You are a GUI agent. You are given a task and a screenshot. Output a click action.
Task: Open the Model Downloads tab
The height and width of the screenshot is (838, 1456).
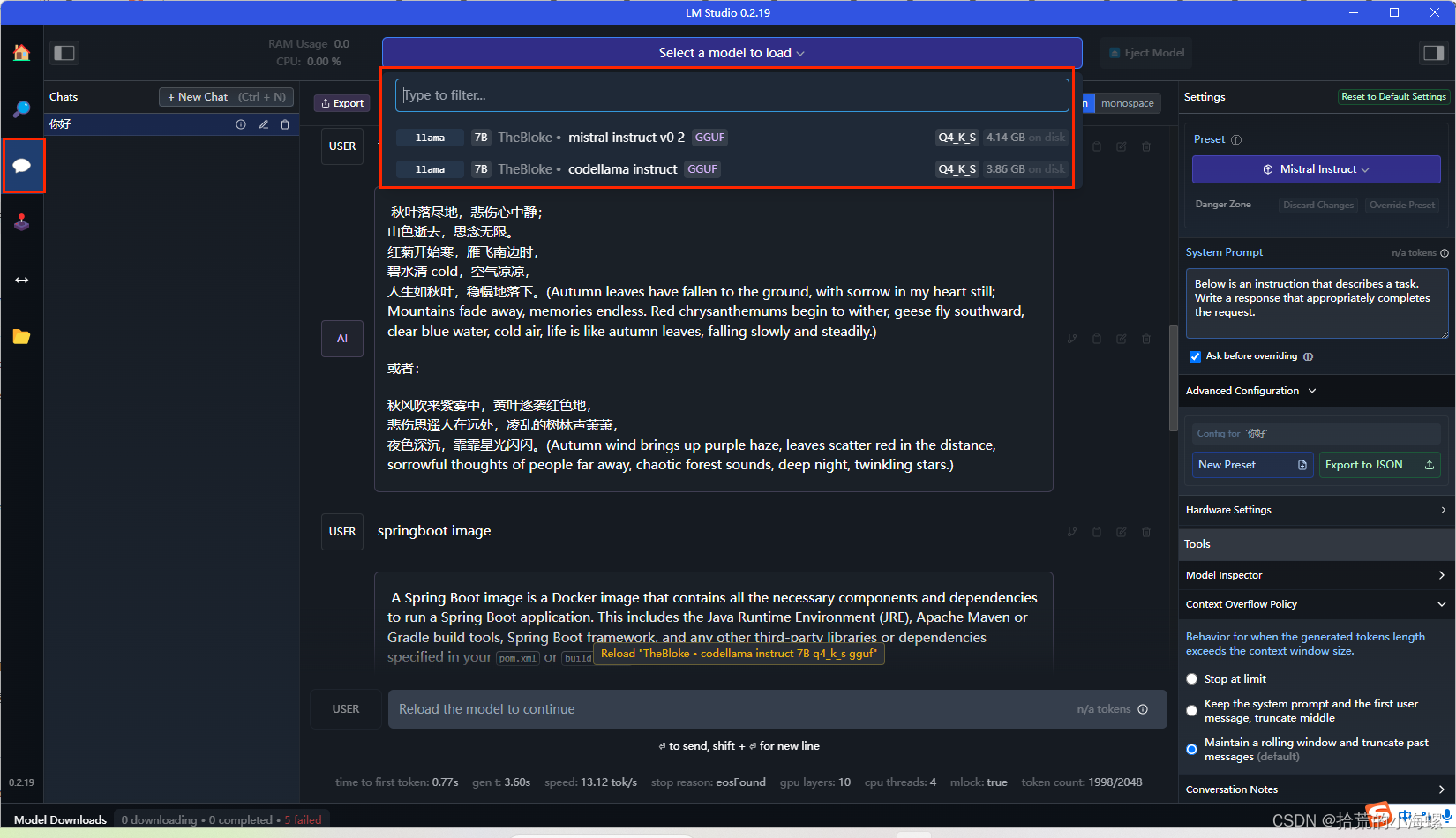[x=60, y=819]
